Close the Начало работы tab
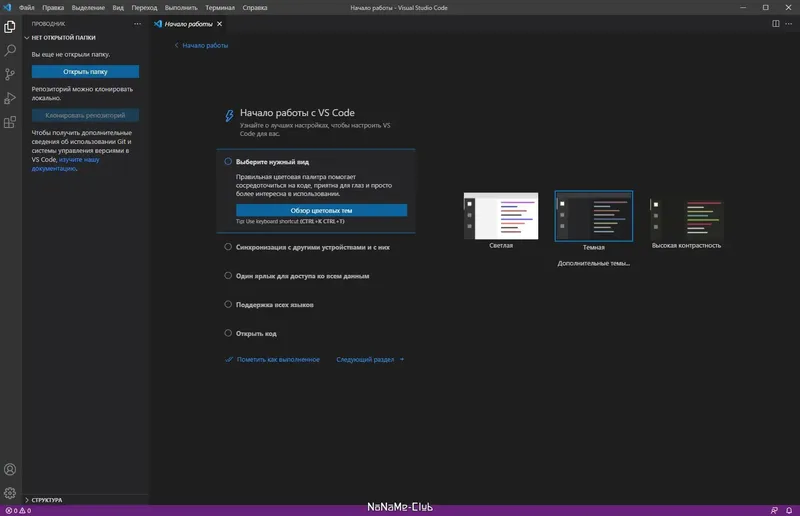This screenshot has width=800, height=516. [x=219, y=24]
